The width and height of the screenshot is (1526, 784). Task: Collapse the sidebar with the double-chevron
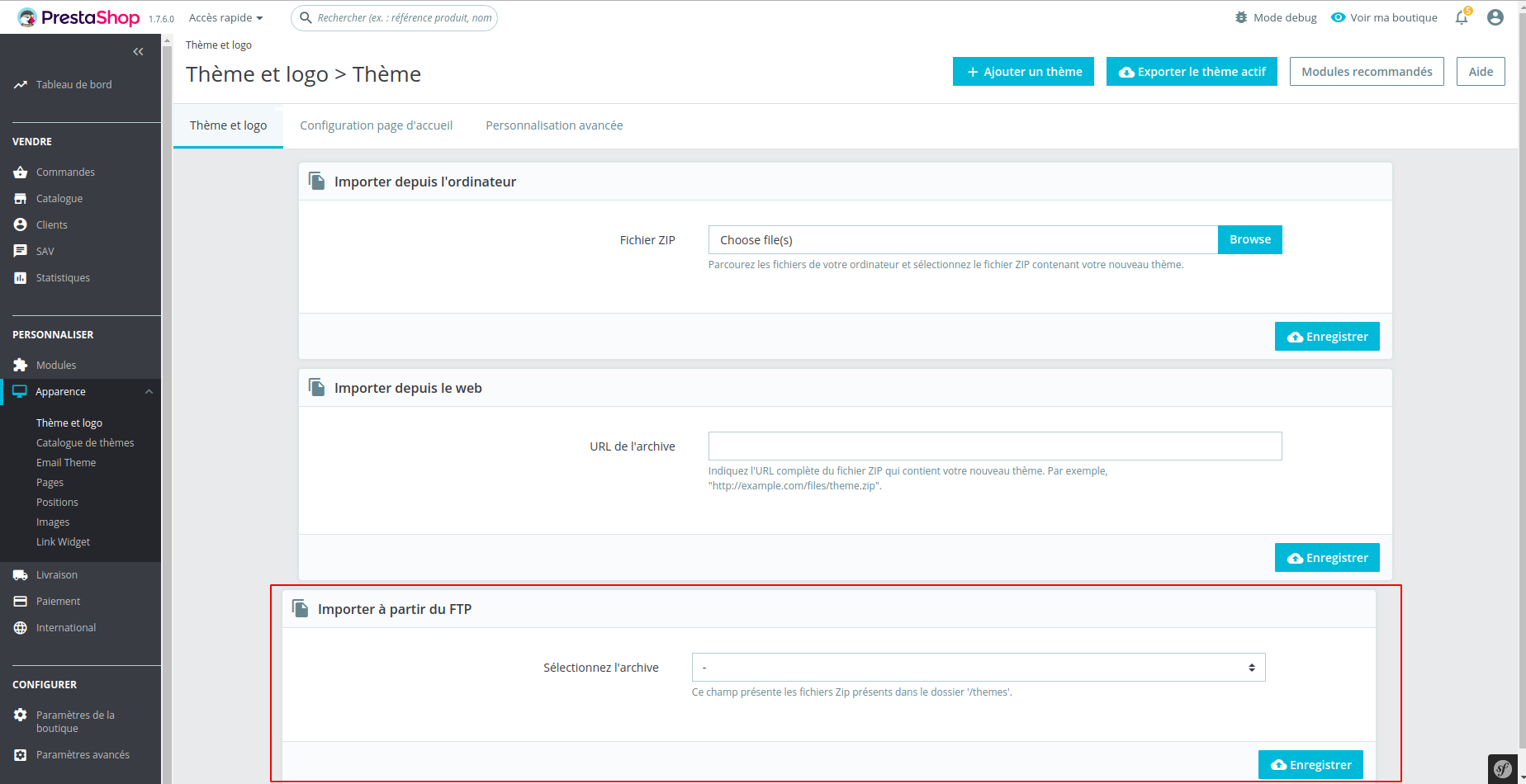point(138,51)
